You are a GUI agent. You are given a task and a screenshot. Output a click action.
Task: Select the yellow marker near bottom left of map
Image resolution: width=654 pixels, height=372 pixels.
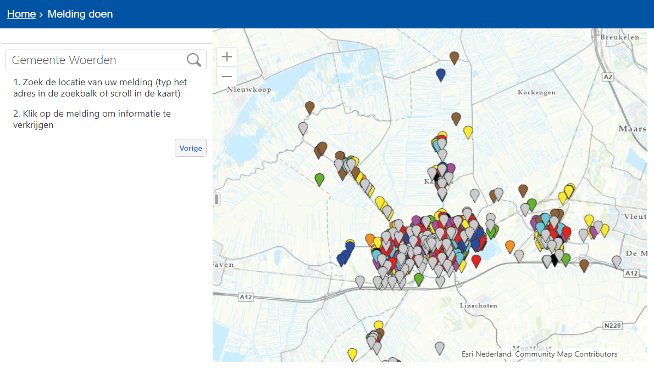click(x=352, y=354)
